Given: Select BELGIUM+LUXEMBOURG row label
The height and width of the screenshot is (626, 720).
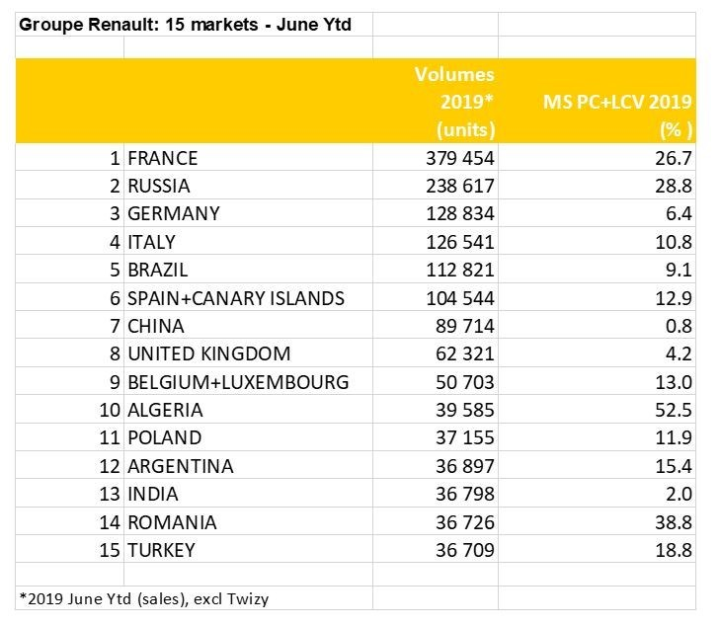Looking at the screenshot, I should pos(238,382).
